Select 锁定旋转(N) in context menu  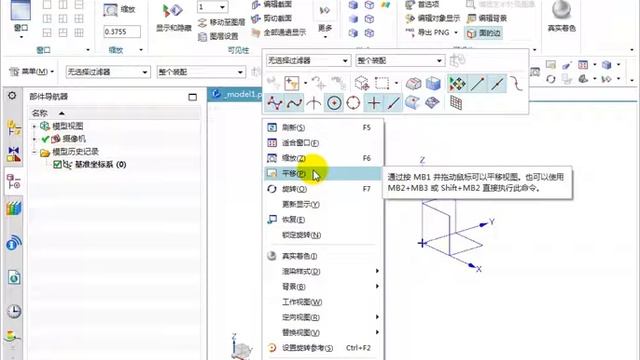(x=322, y=235)
